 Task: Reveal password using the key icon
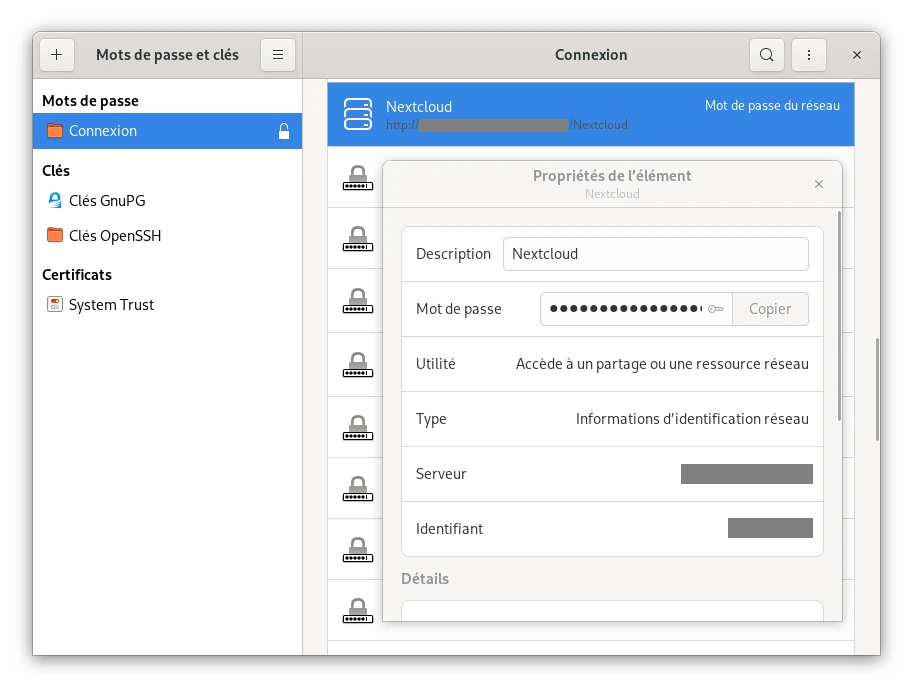pyautogui.click(x=716, y=309)
